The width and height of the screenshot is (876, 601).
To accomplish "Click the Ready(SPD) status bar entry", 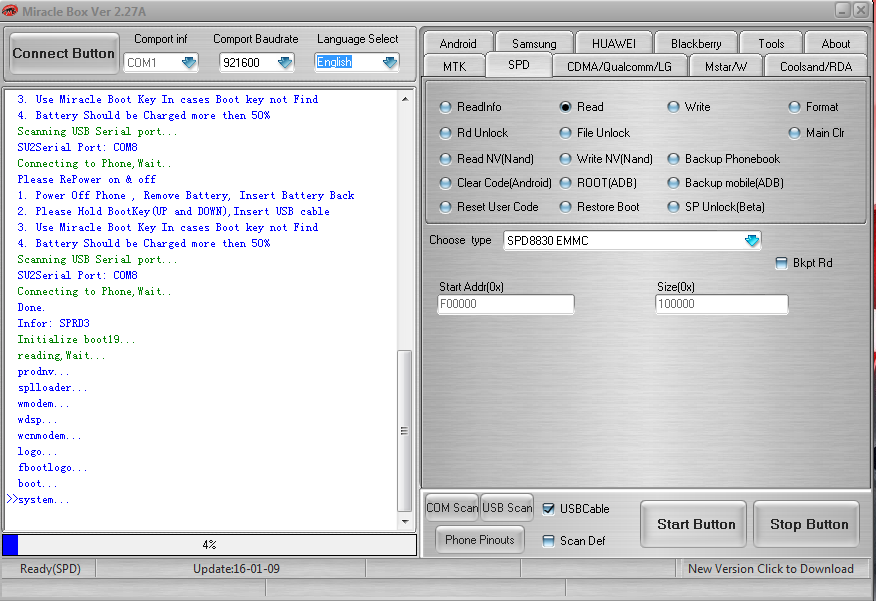I will pyautogui.click(x=50, y=569).
